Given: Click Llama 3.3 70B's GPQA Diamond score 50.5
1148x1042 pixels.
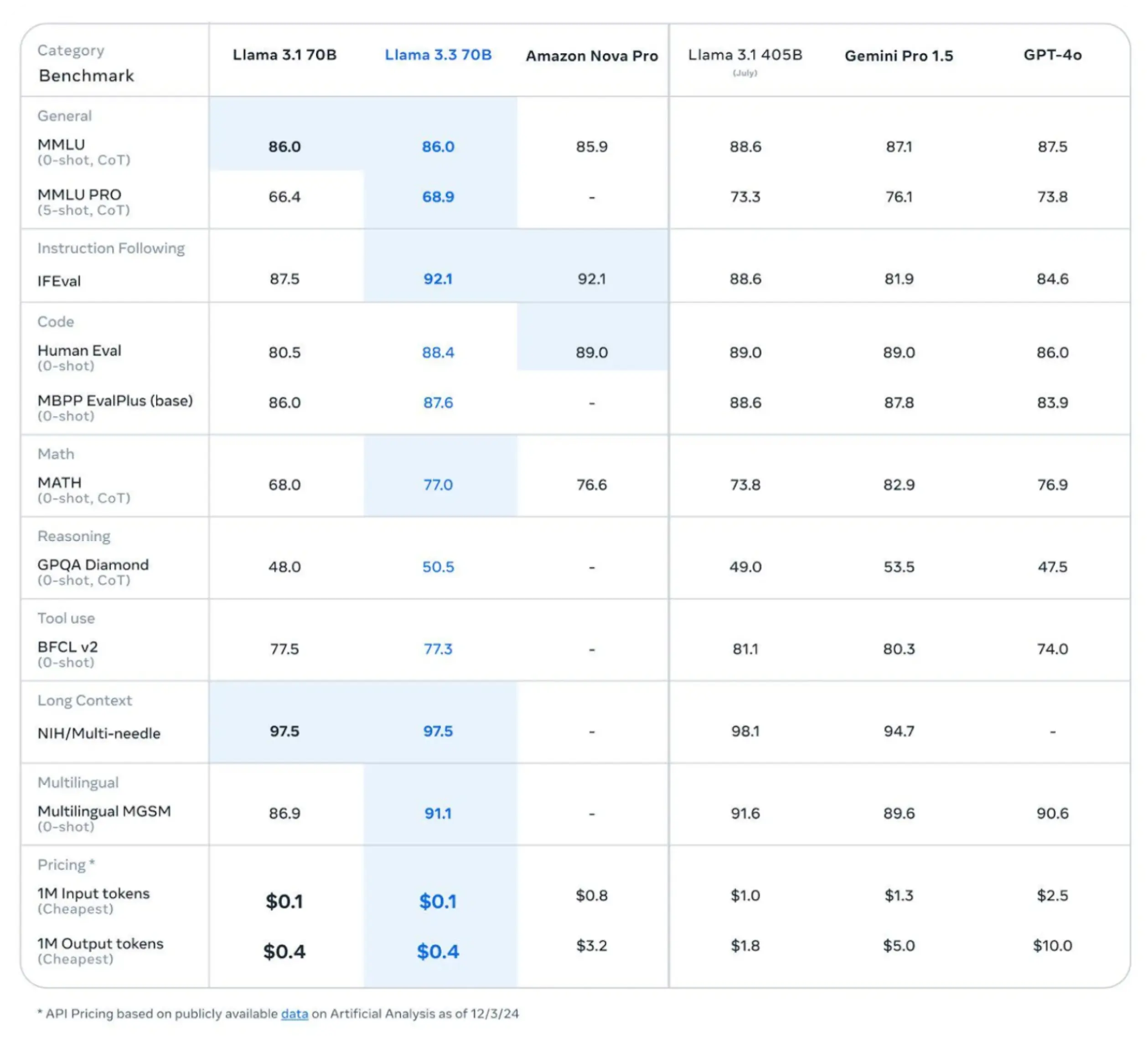Looking at the screenshot, I should (x=438, y=567).
